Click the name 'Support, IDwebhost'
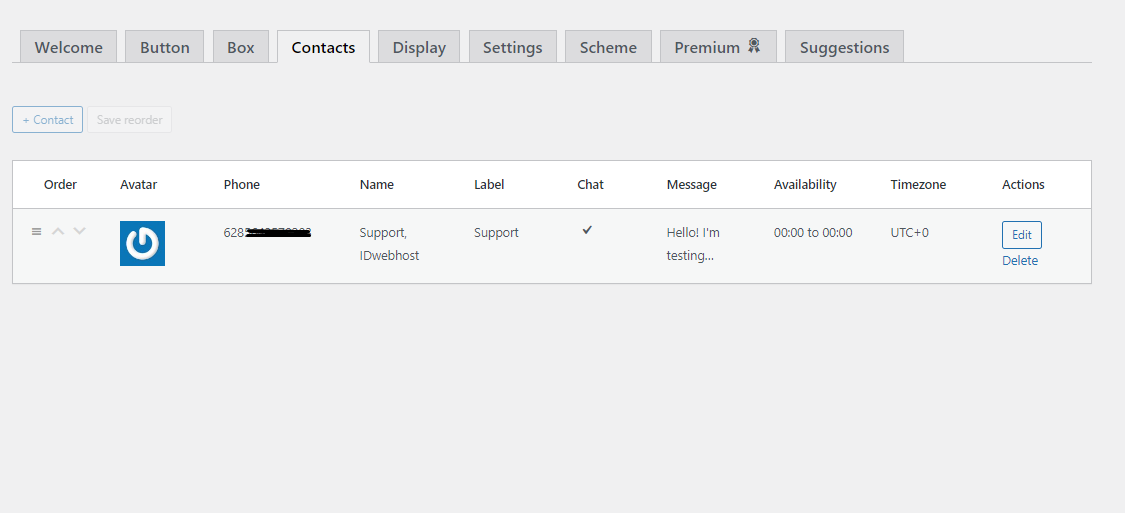The height and width of the screenshot is (513, 1125). tap(389, 244)
